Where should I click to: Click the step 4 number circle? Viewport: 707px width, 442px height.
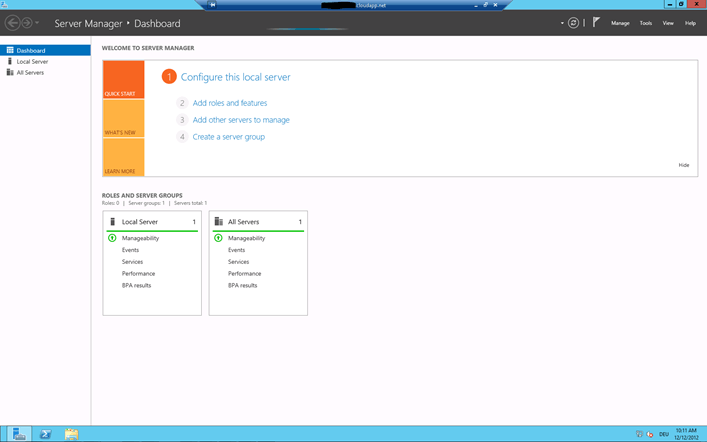coord(182,137)
